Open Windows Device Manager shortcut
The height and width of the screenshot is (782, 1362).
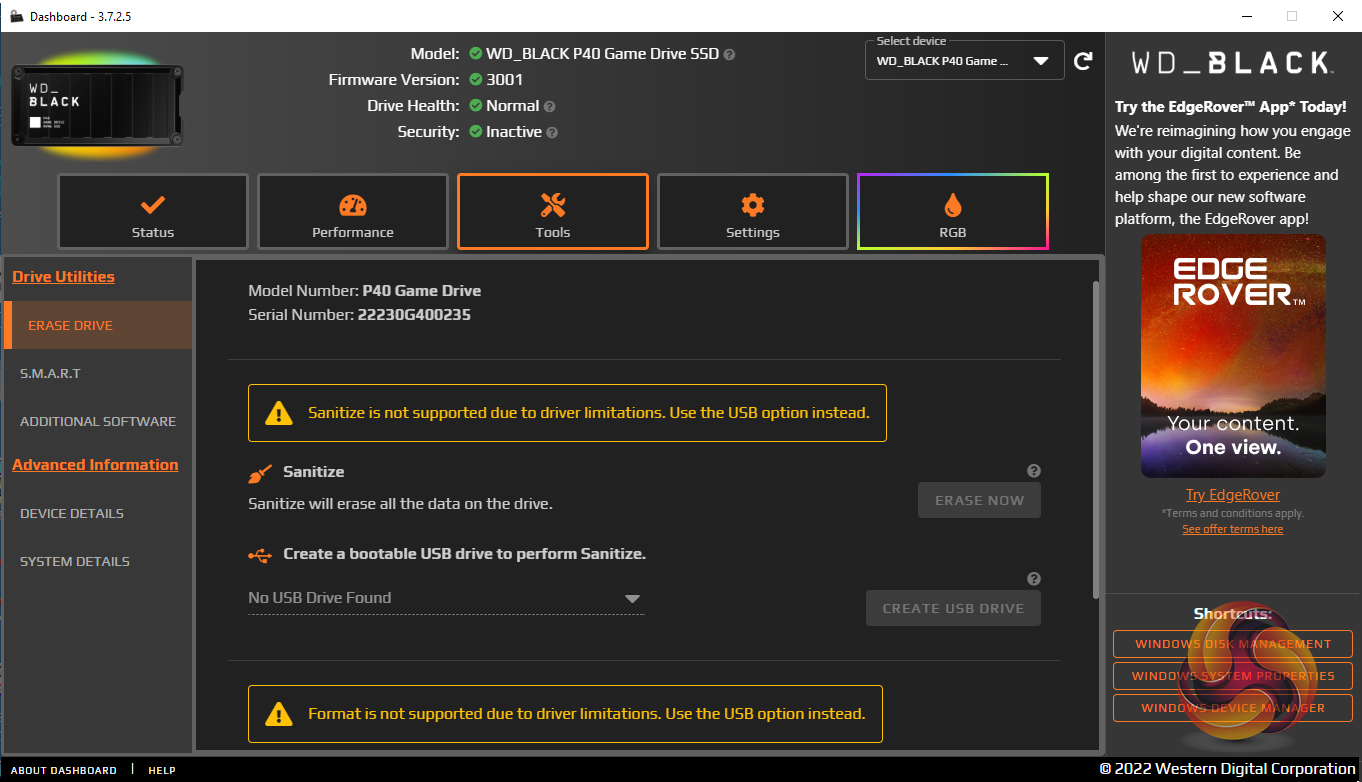pos(1232,708)
